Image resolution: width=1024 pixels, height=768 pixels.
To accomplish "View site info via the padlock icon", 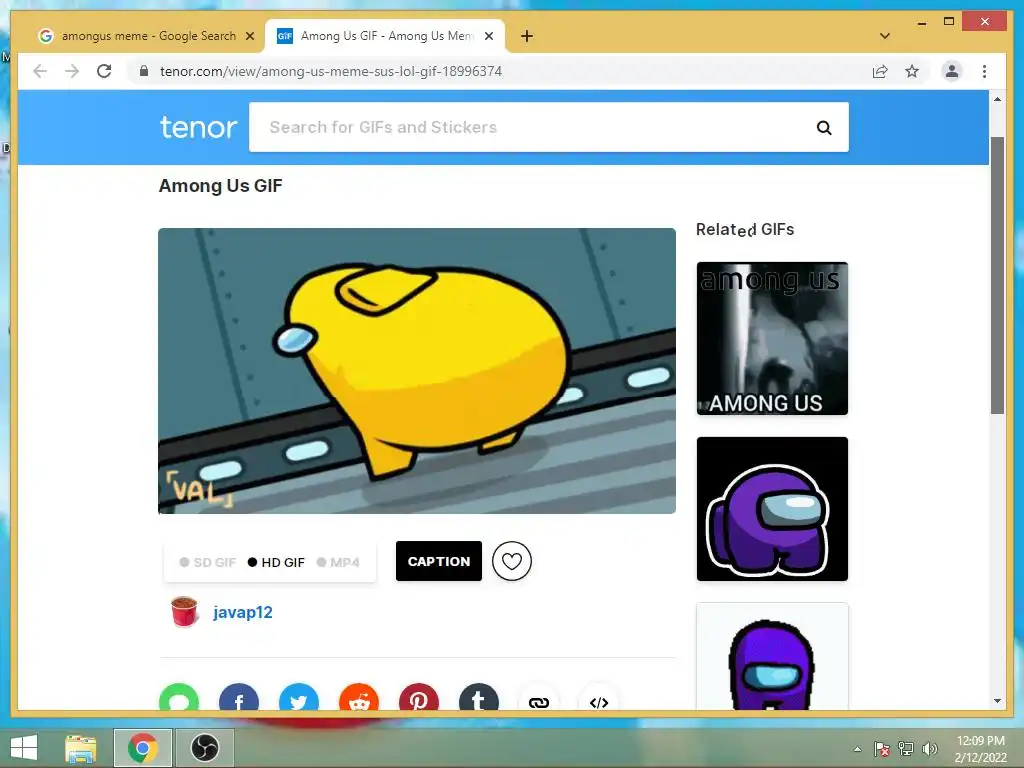I will (144, 71).
